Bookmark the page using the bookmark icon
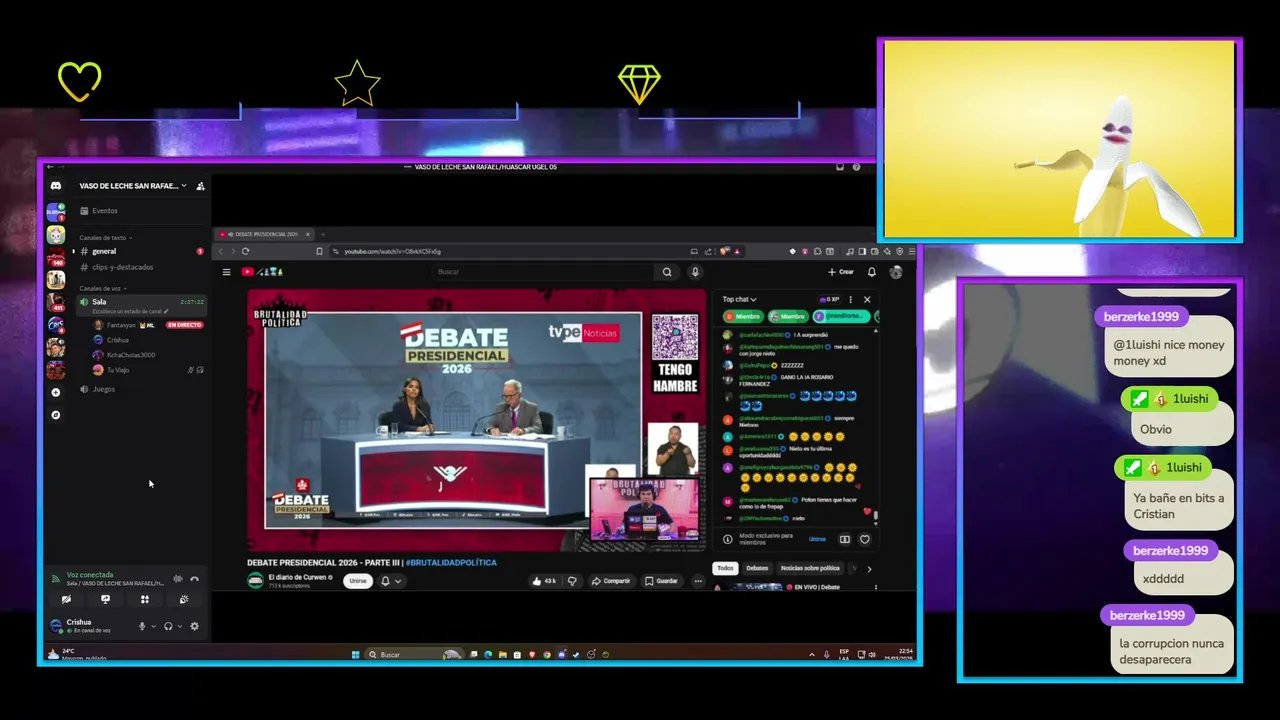The height and width of the screenshot is (720, 1280). [x=320, y=251]
